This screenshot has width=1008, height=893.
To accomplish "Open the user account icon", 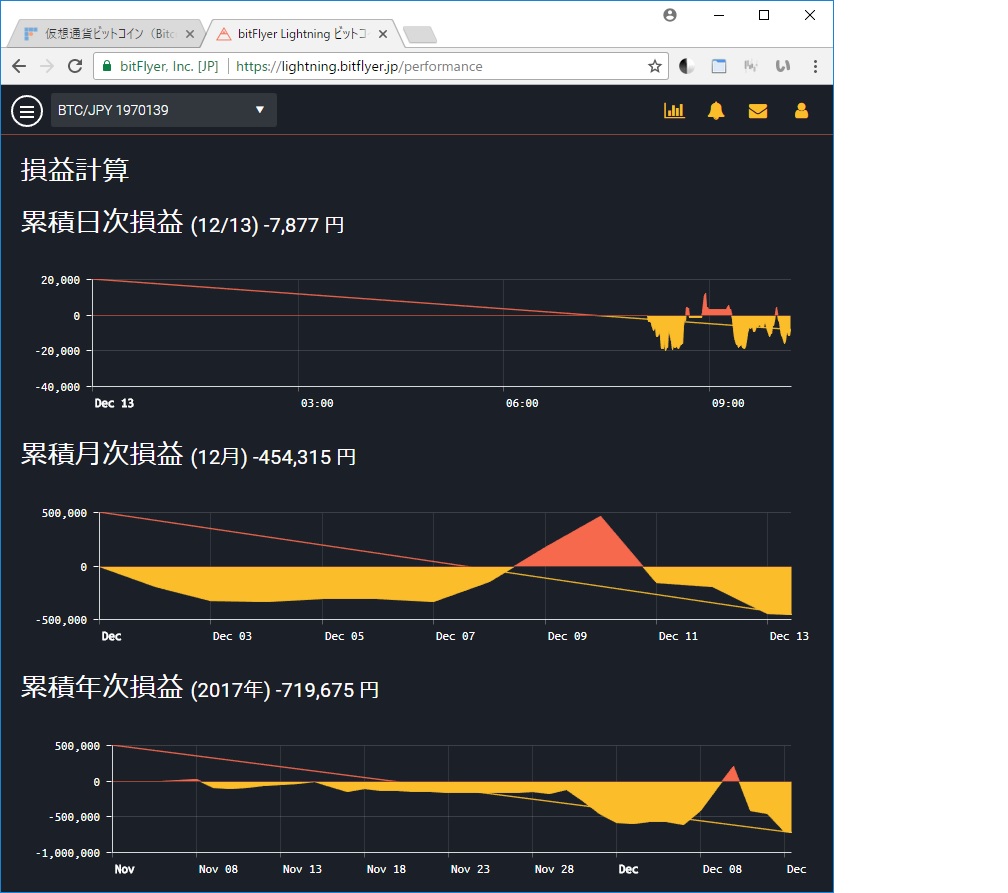I will pos(801,111).
